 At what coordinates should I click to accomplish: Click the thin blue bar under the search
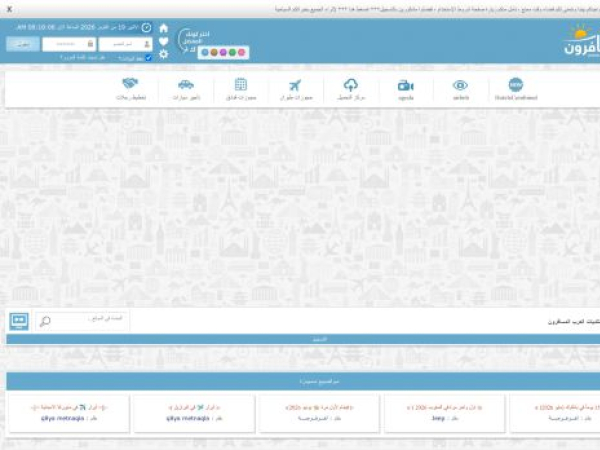[x=303, y=339]
